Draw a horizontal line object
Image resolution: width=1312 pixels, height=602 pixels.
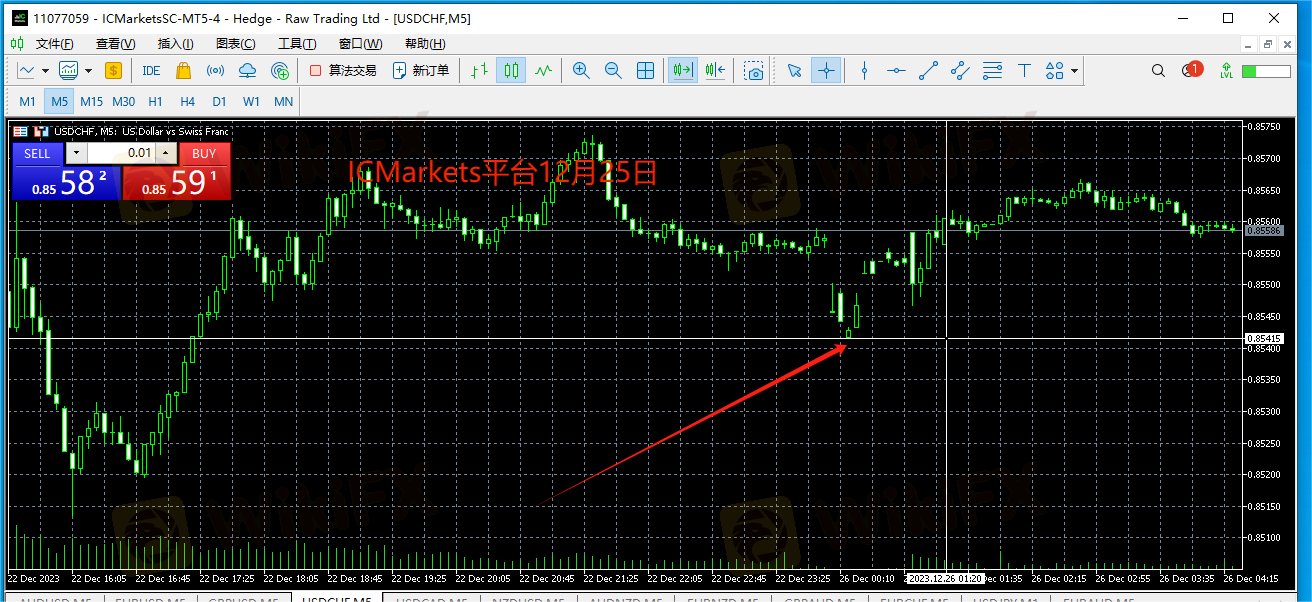(896, 70)
